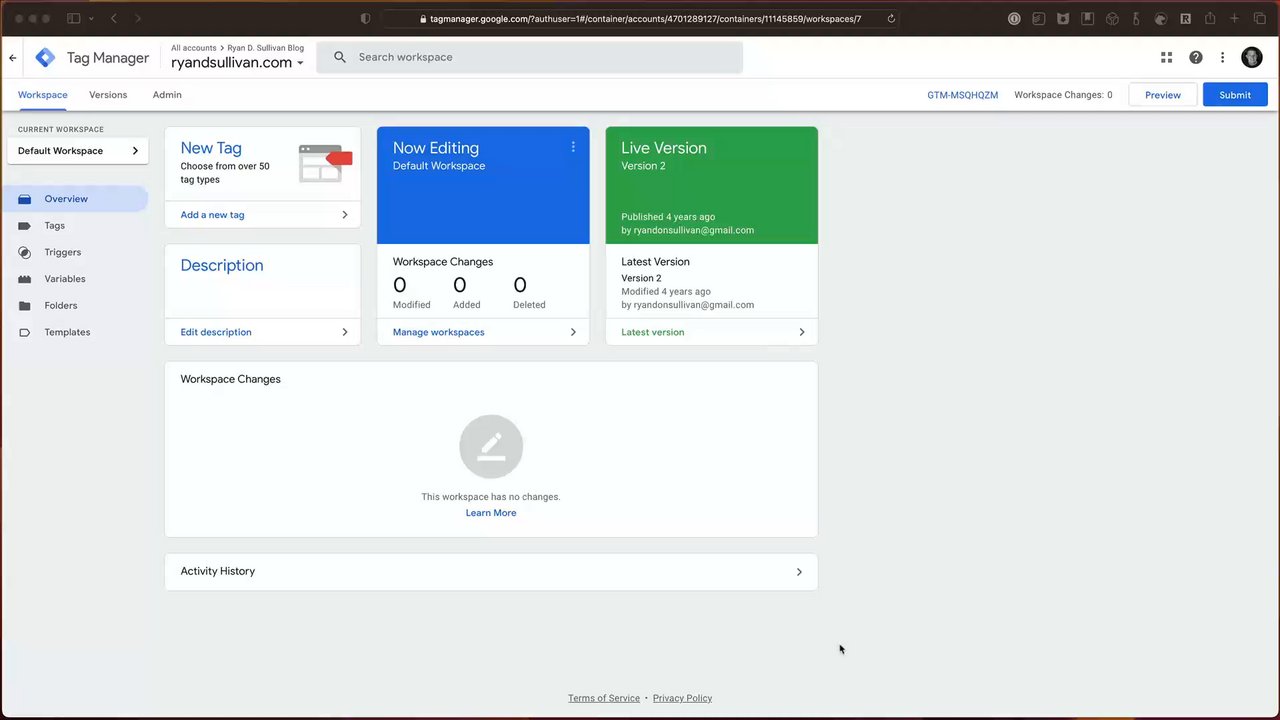Open the three-dot more options menu in header
Viewport: 1280px width, 720px height.
pos(1222,58)
